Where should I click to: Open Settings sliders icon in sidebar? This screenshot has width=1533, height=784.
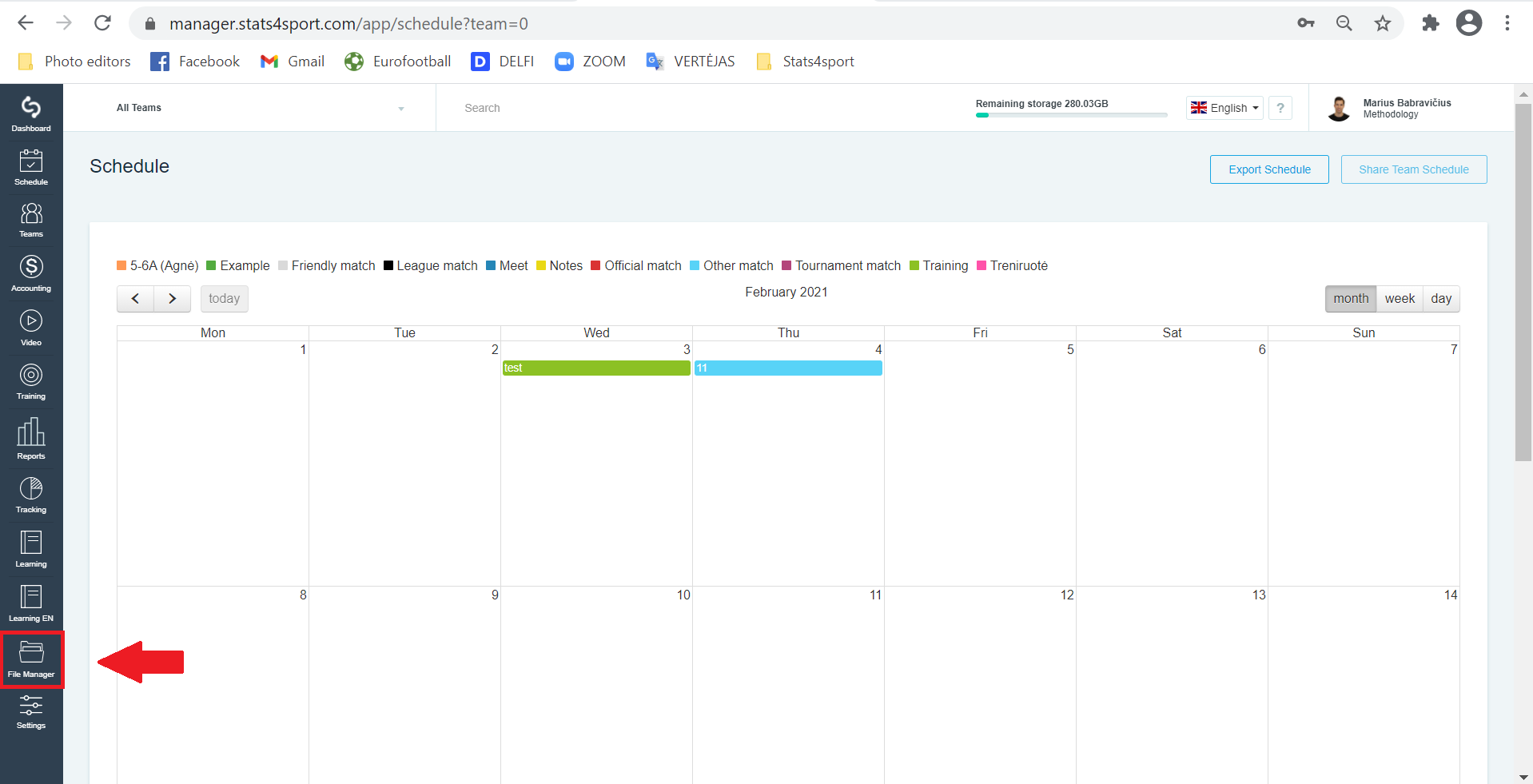pos(31,711)
